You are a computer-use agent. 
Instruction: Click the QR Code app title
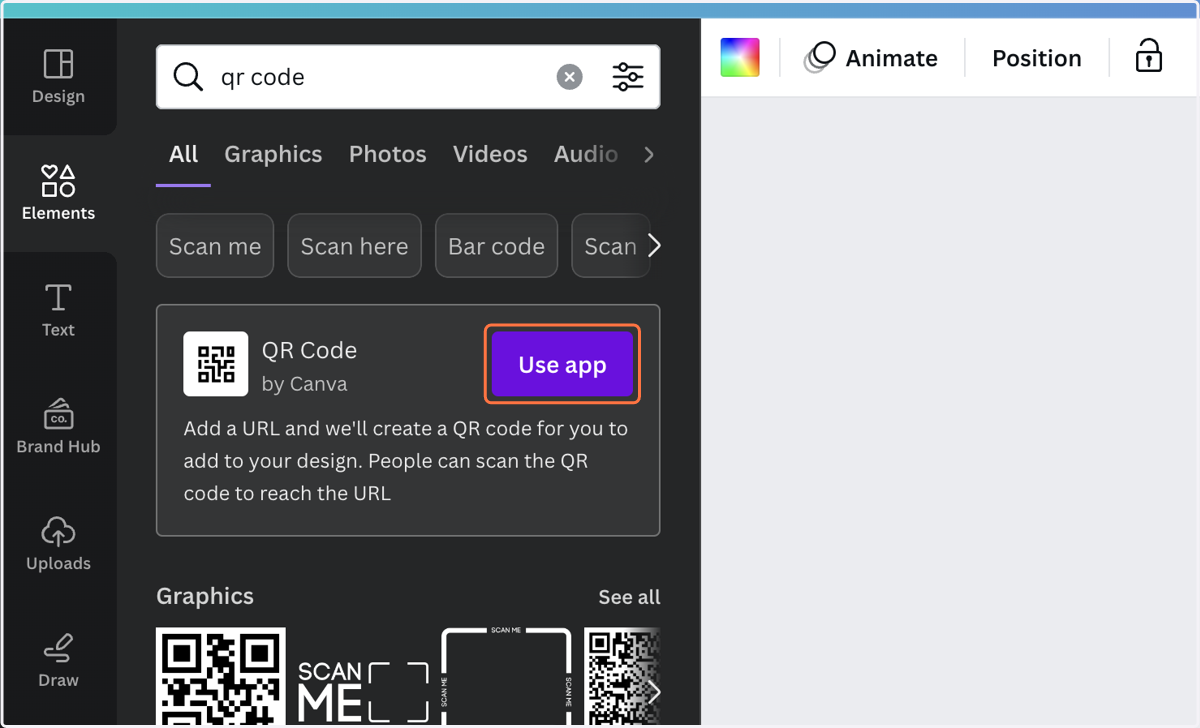pos(309,350)
